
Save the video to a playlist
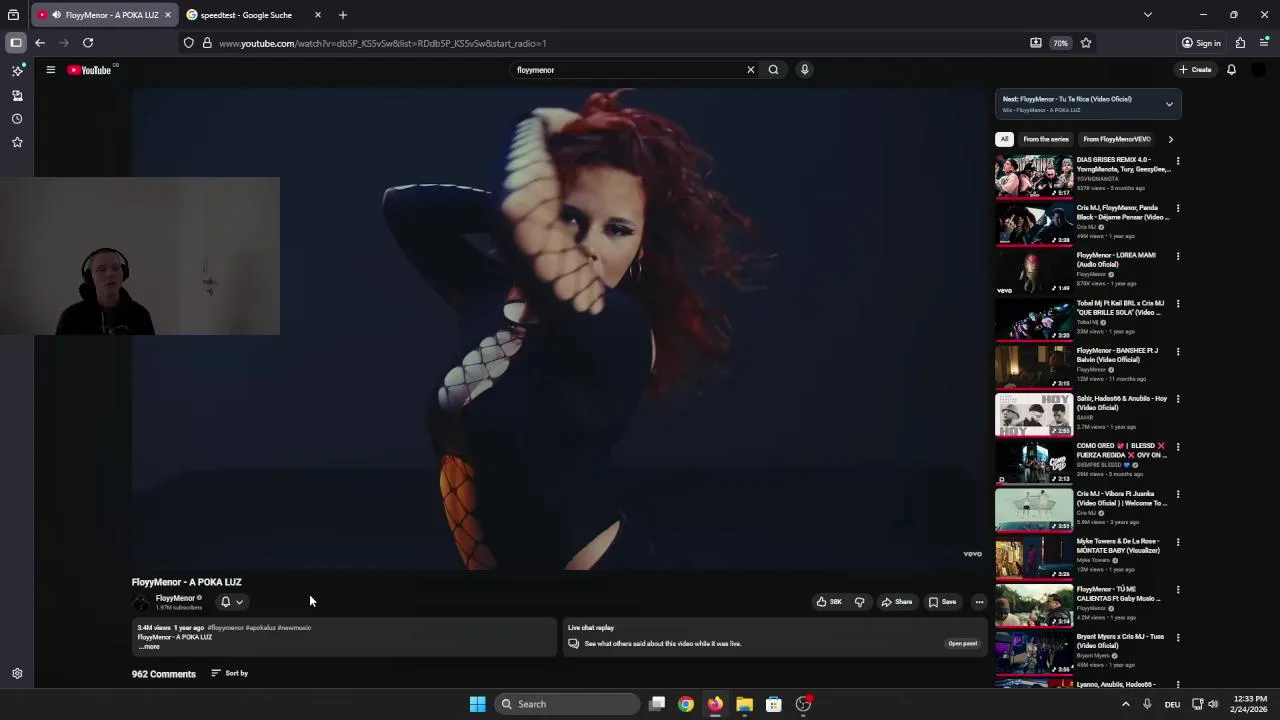[x=942, y=602]
